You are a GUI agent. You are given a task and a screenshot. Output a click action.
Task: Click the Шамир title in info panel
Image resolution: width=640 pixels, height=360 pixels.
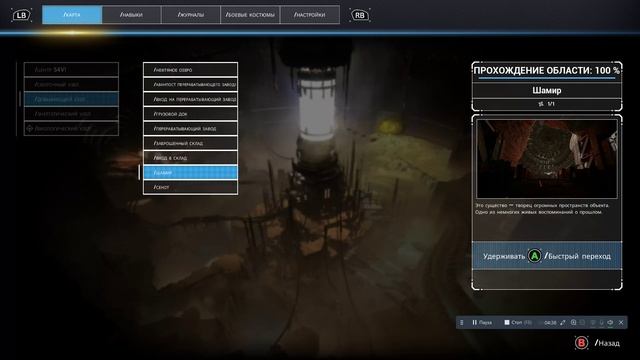(x=547, y=90)
